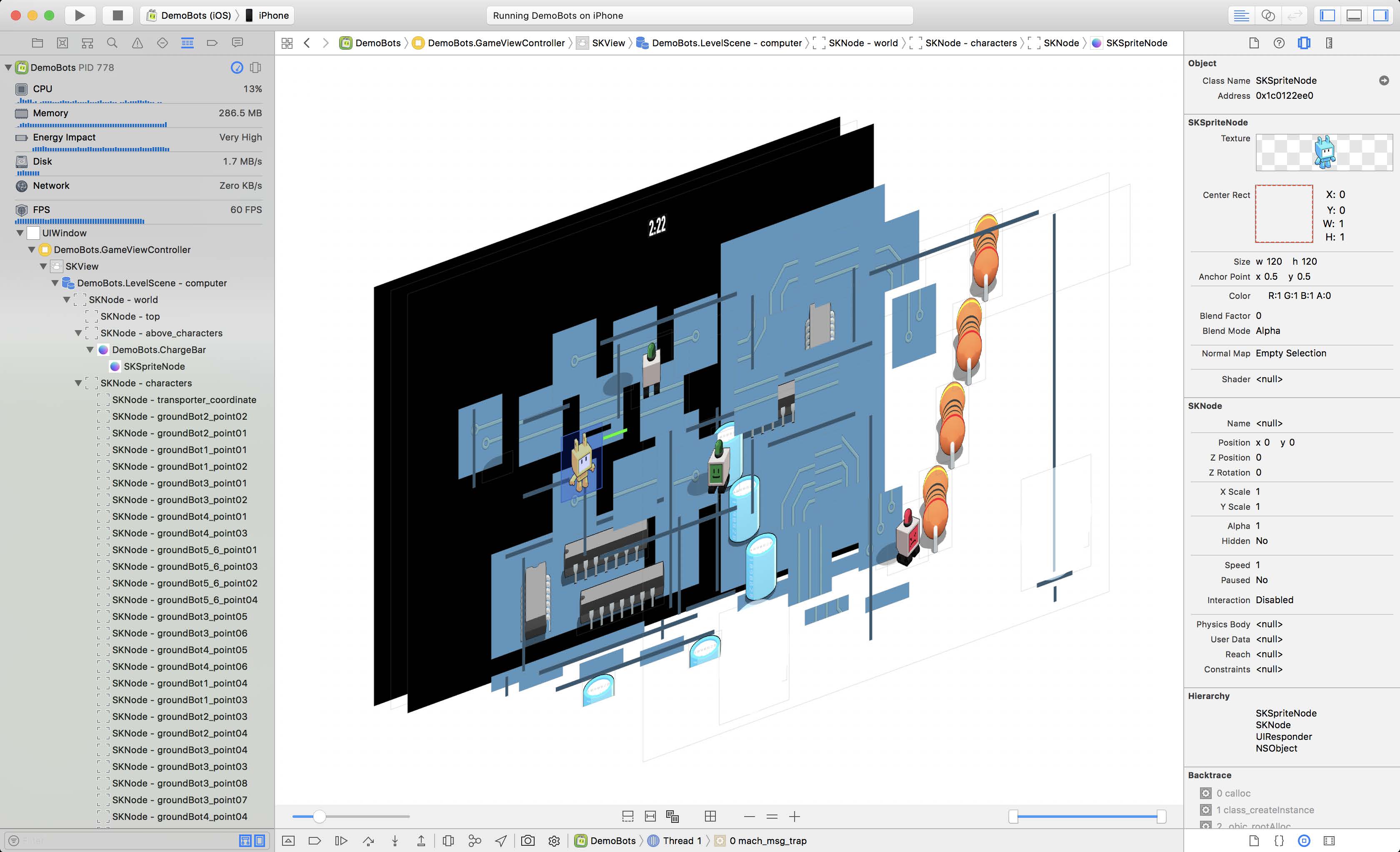1400x852 pixels.
Task: Select the Standard editor button
Action: (1242, 15)
